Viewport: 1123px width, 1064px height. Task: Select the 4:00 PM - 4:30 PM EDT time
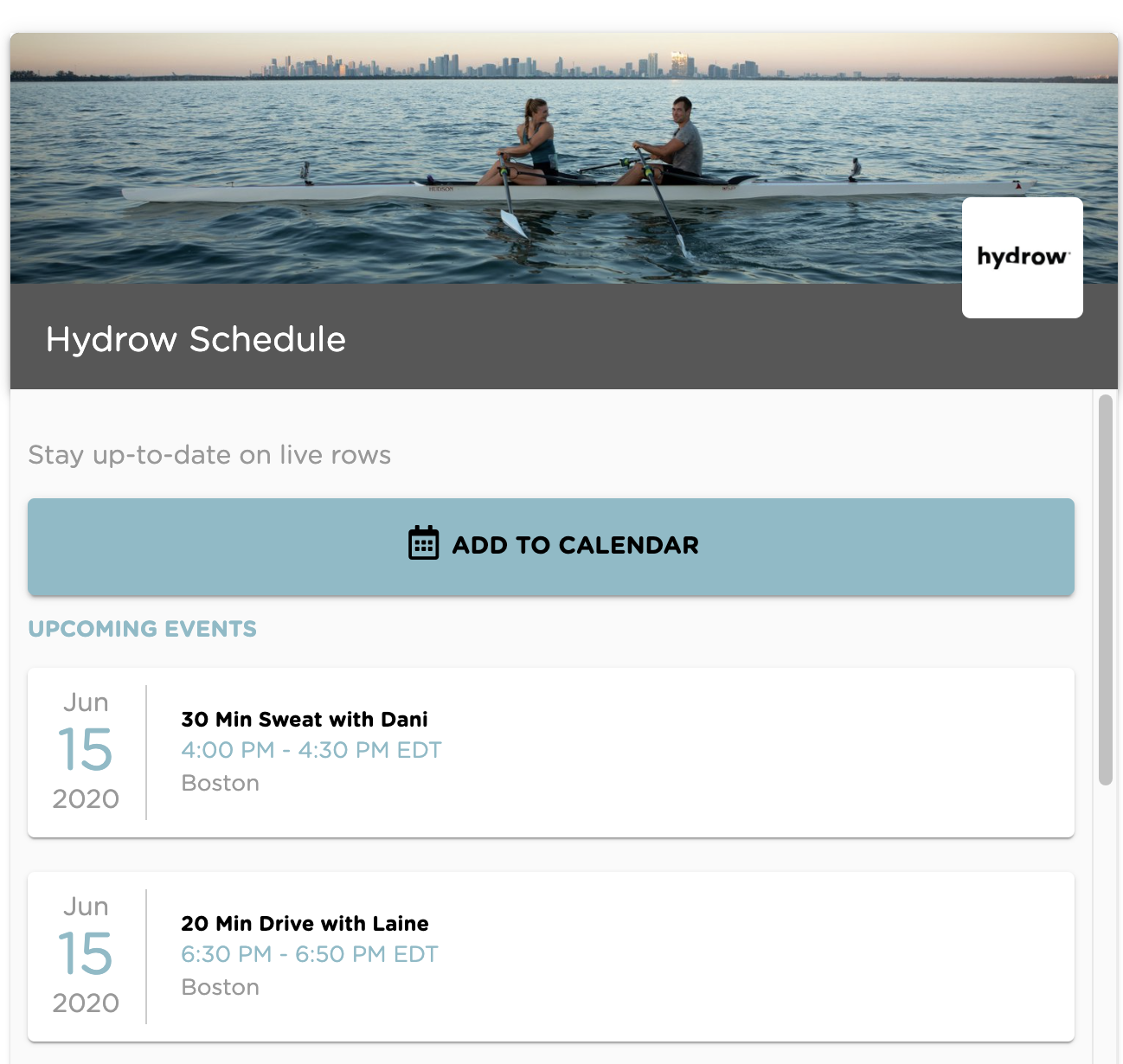click(x=311, y=750)
